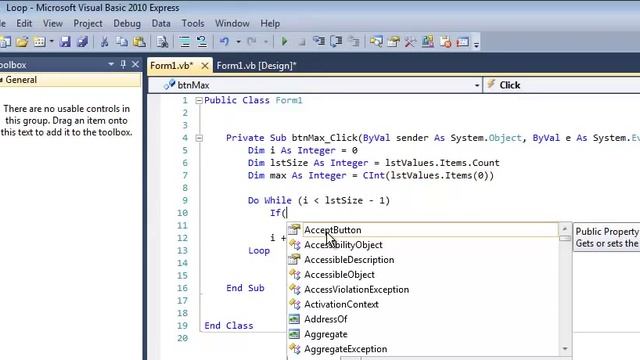Close the Form1.vb code tab
The width and height of the screenshot is (640, 360).
click(205, 66)
